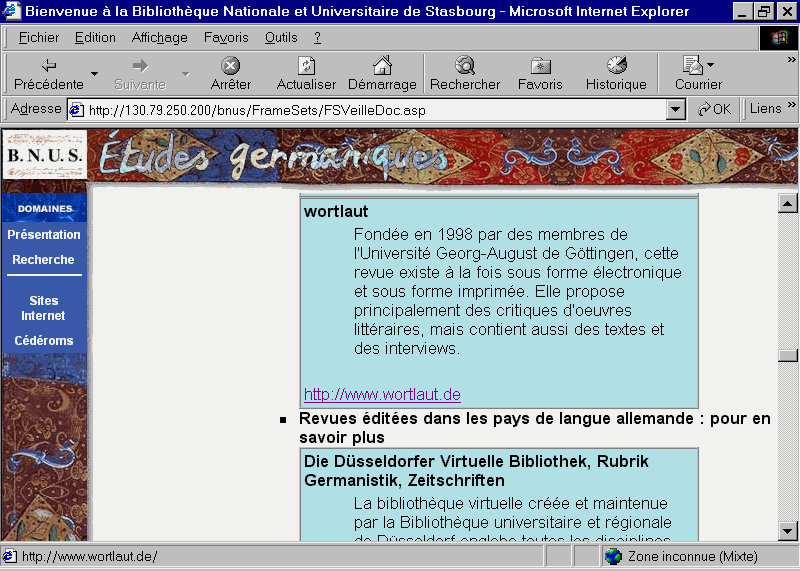Viewport: 800px width, 571px height.
Task: Click the page icon in the address bar
Action: coord(77,110)
